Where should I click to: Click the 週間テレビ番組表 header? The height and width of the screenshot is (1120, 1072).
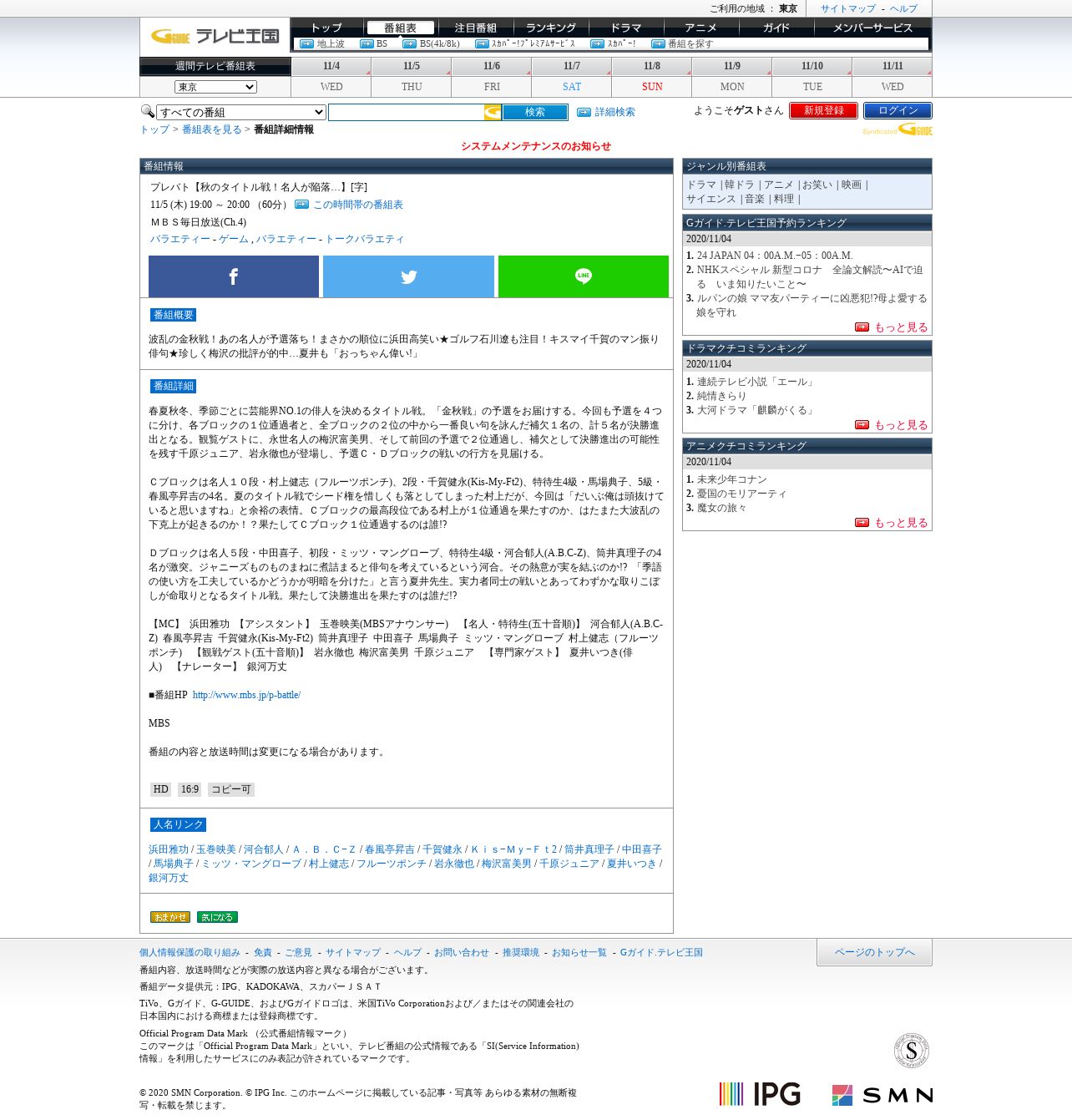point(215,66)
